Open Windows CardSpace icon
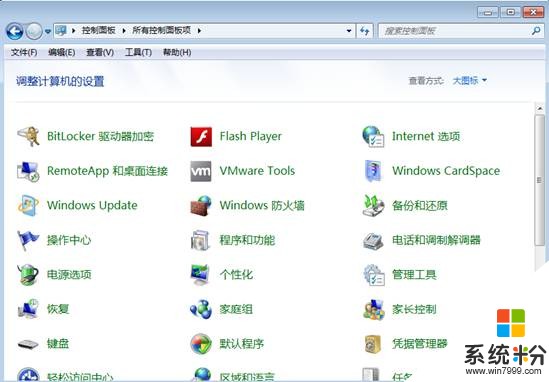 pos(373,171)
